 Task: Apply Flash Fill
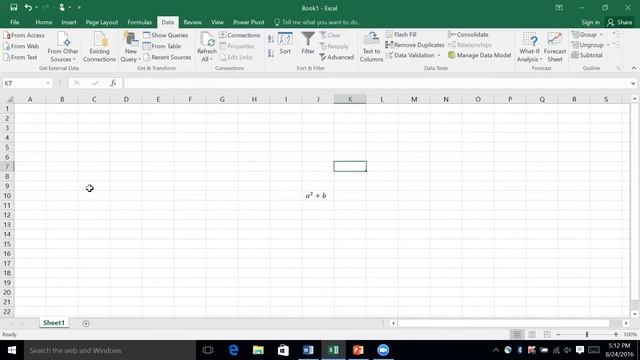pos(401,35)
